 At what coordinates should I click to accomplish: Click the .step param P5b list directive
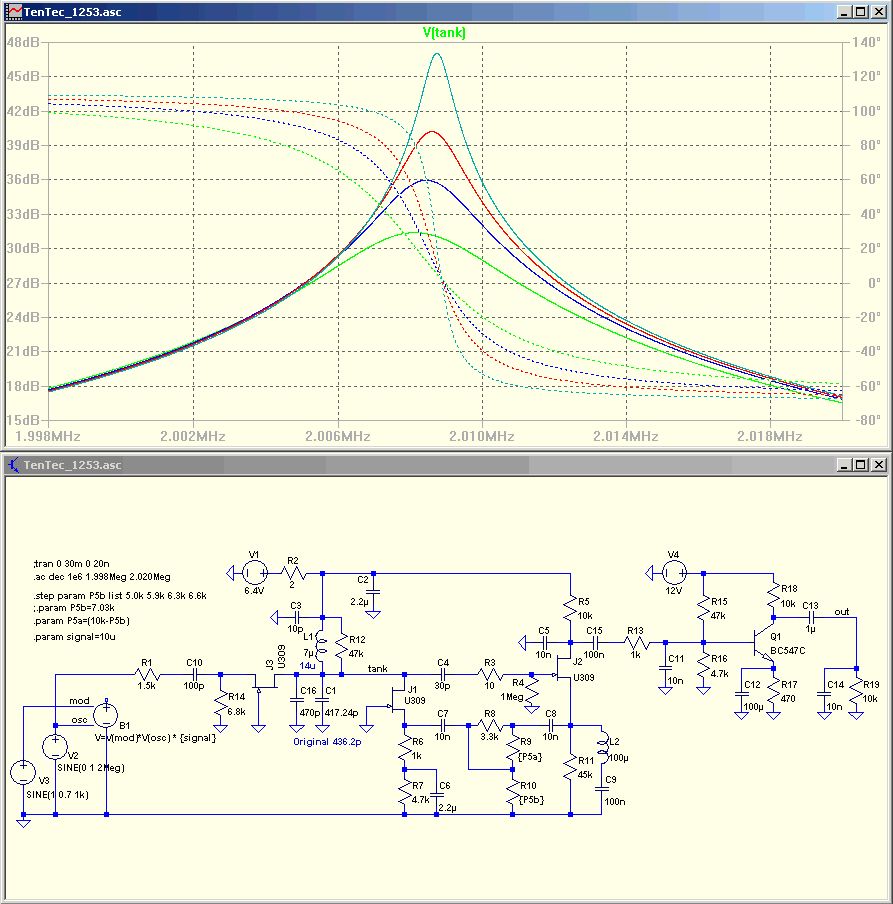coord(119,596)
